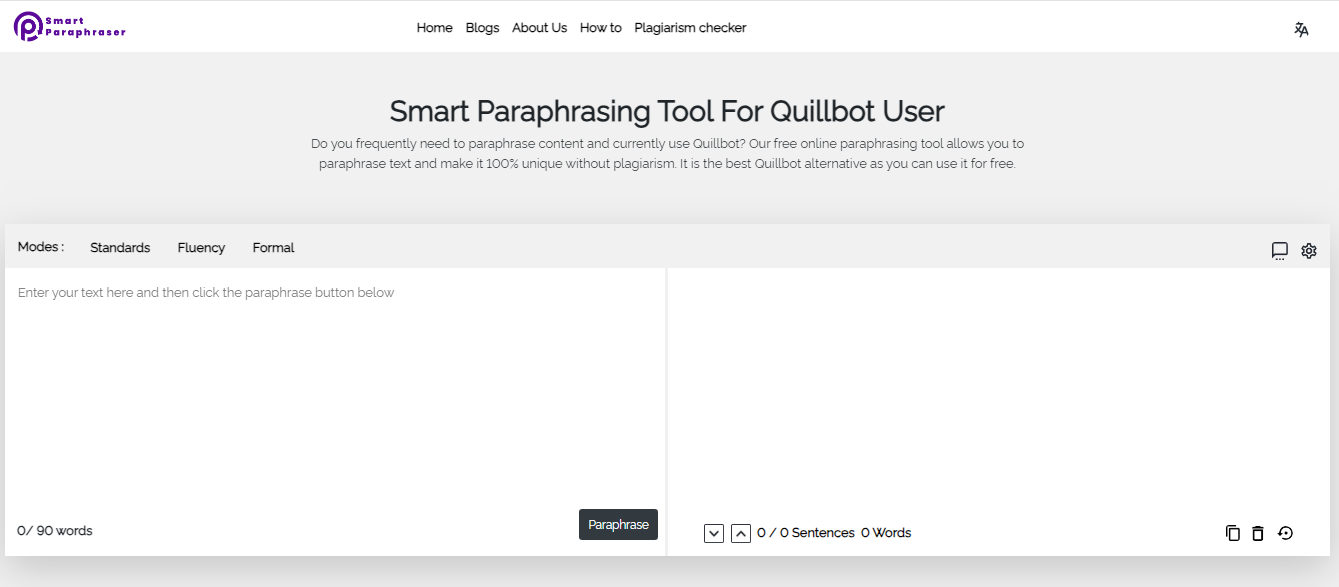Viewport: 1339px width, 587px height.
Task: Open the history clock icon
Action: (x=1286, y=533)
